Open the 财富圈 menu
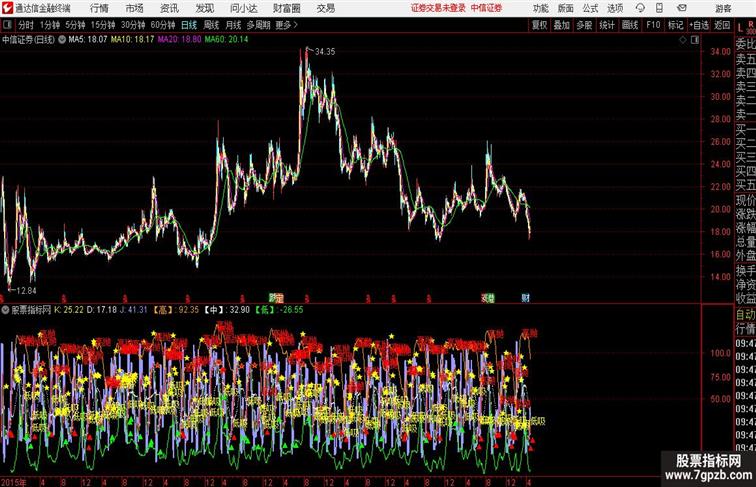 coord(286,8)
